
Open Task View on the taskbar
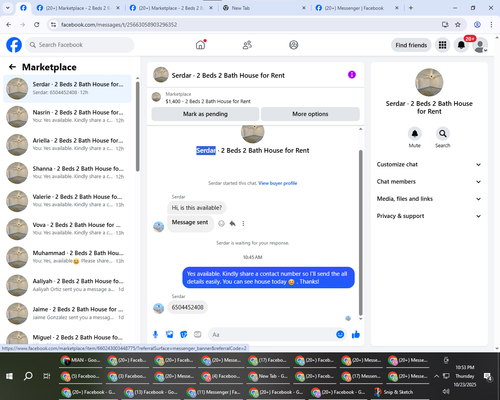47,376
